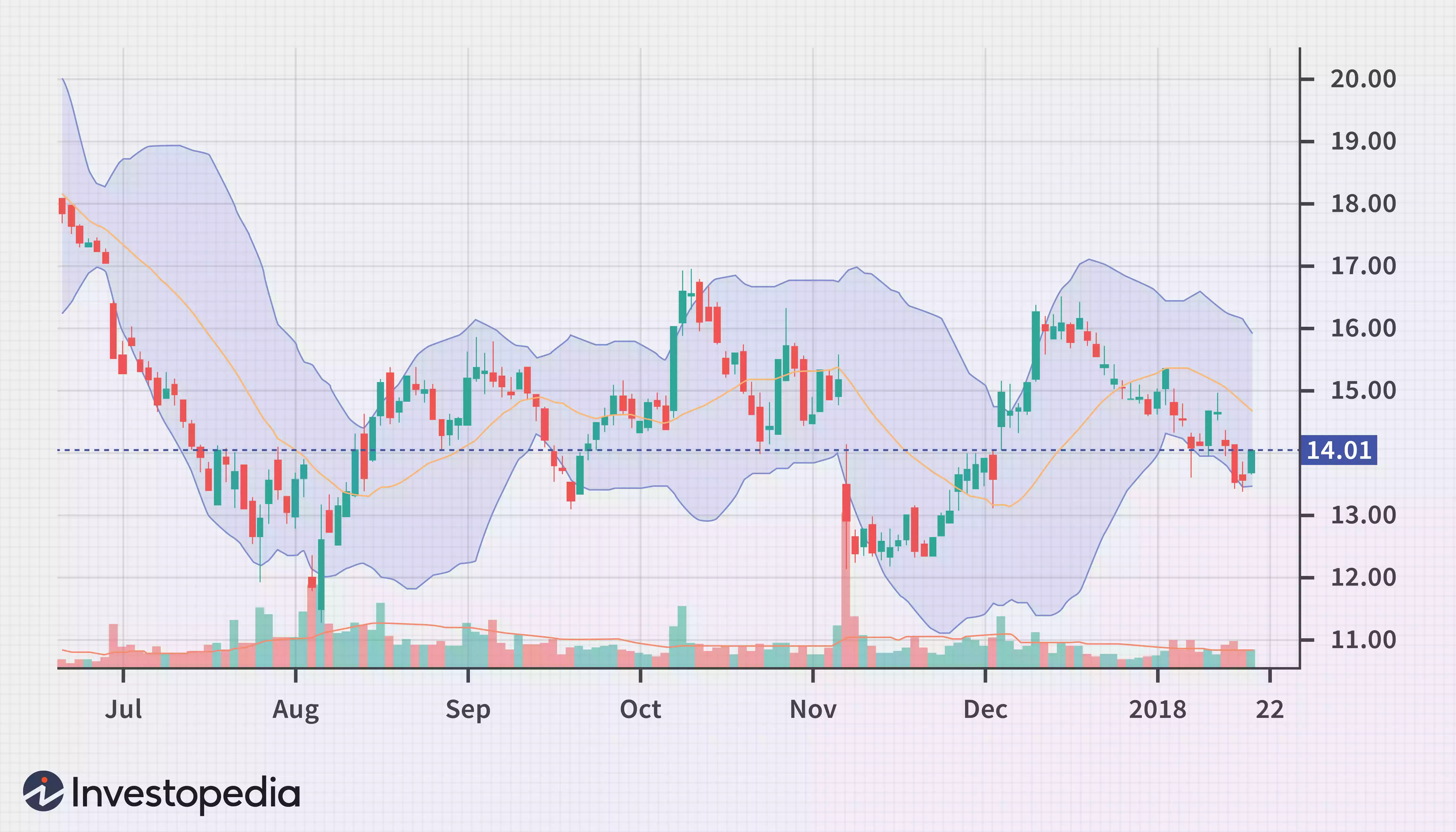
Task: Click the 11.00 price axis label
Action: coord(1363,639)
